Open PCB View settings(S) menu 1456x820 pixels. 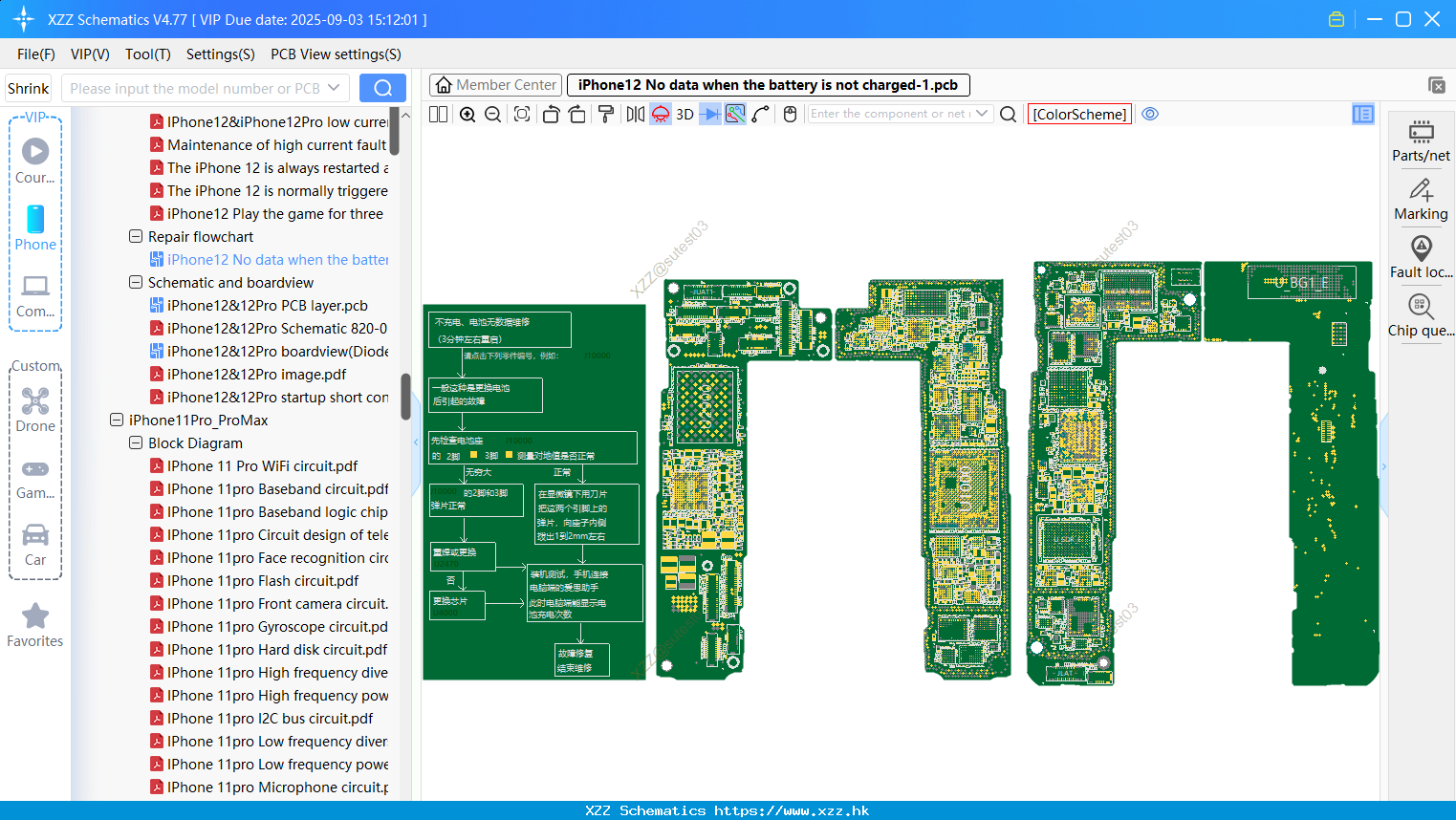click(x=336, y=54)
